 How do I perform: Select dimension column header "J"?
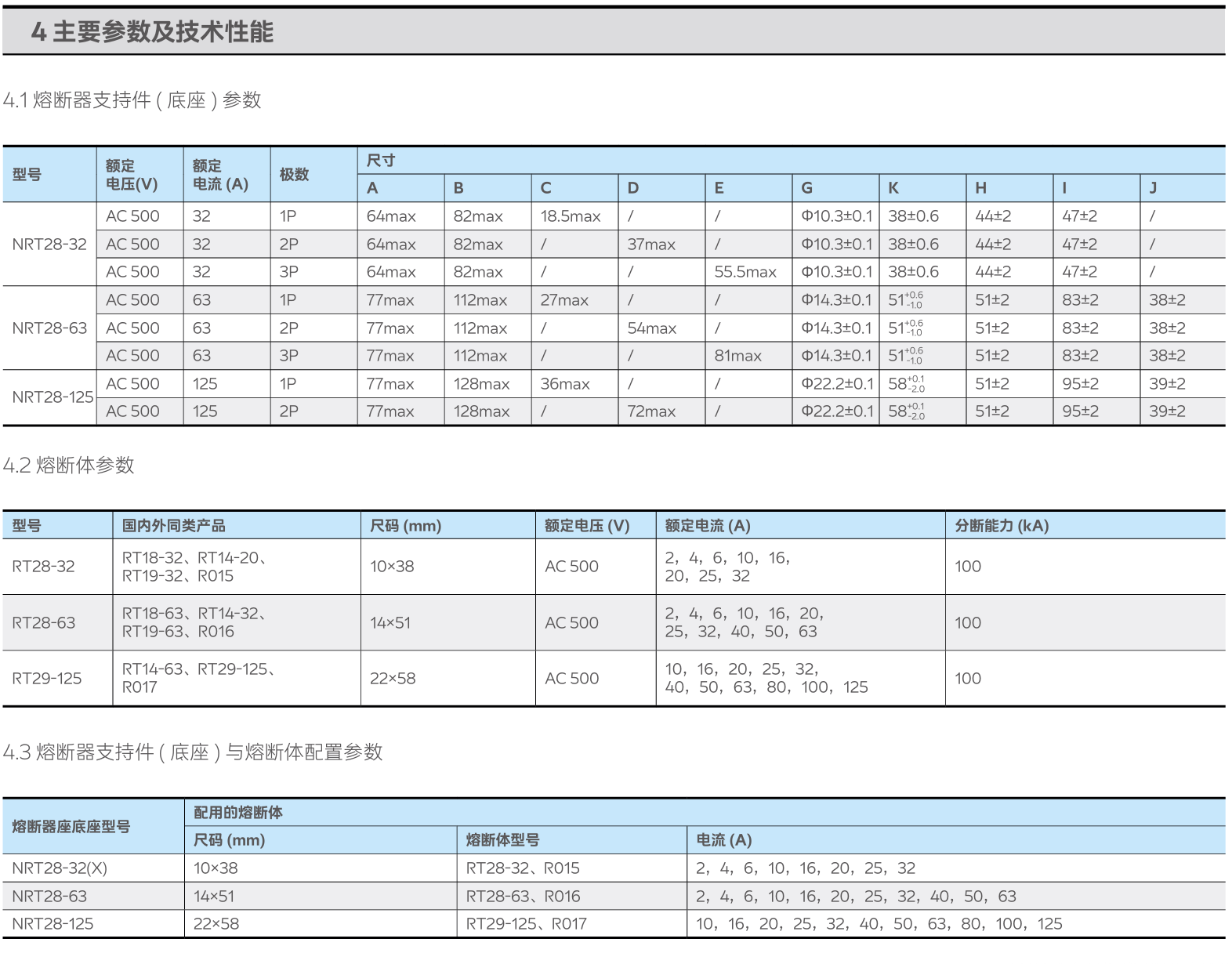(x=1153, y=188)
